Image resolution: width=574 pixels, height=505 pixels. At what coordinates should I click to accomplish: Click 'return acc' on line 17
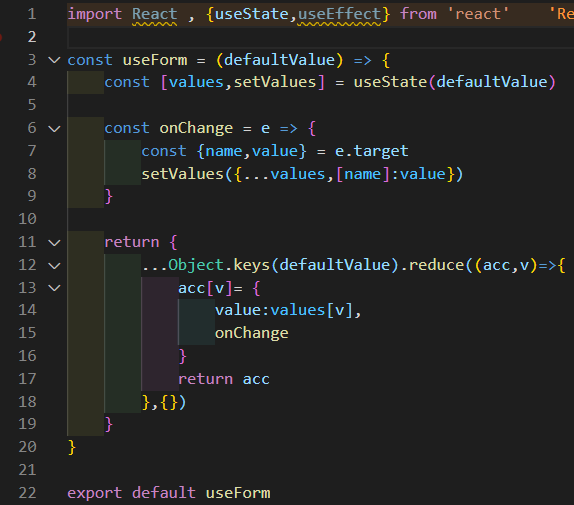click(224, 379)
